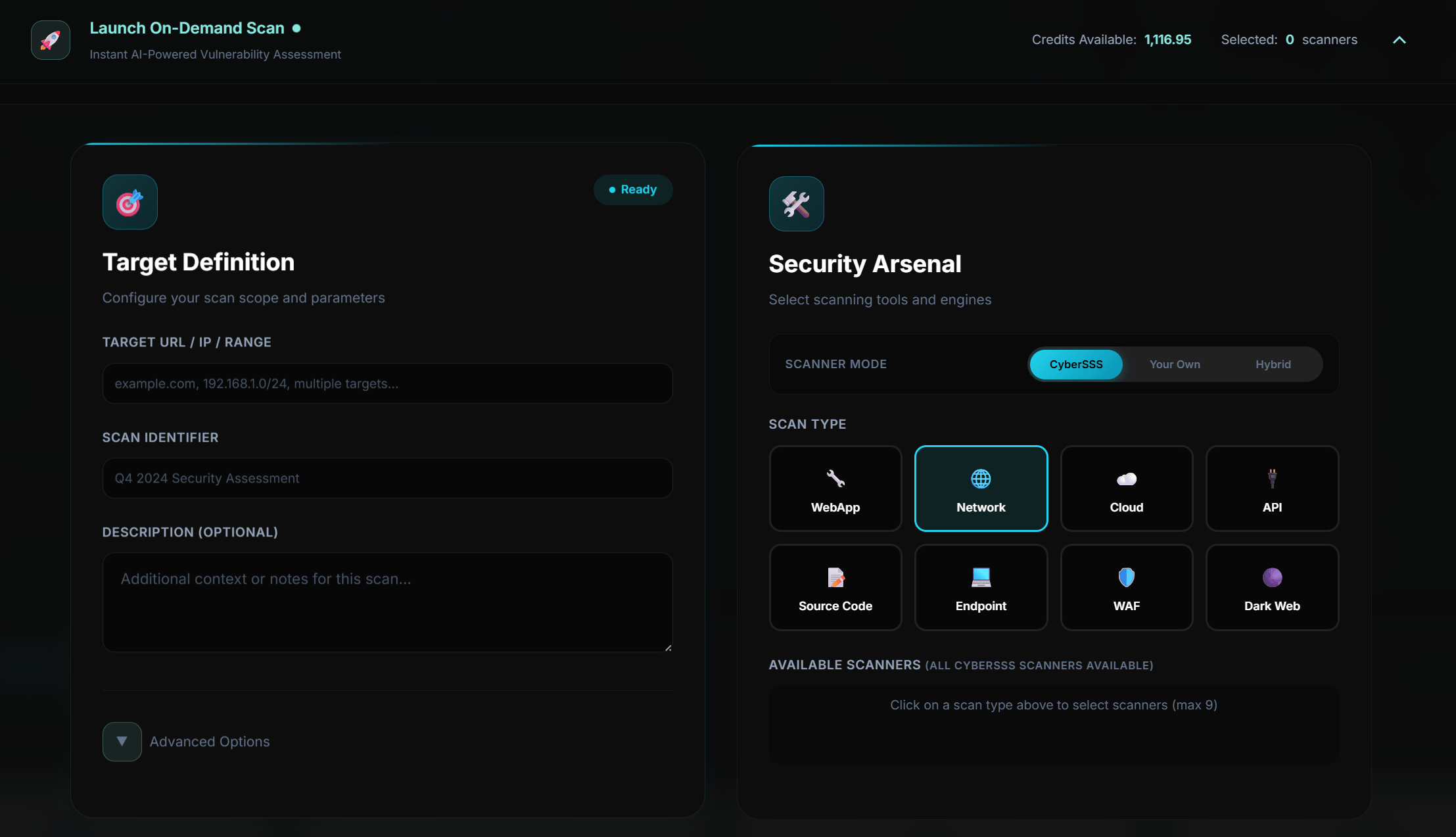Click the hammer and wrench arsenal icon
The height and width of the screenshot is (837, 1456).
tap(796, 204)
